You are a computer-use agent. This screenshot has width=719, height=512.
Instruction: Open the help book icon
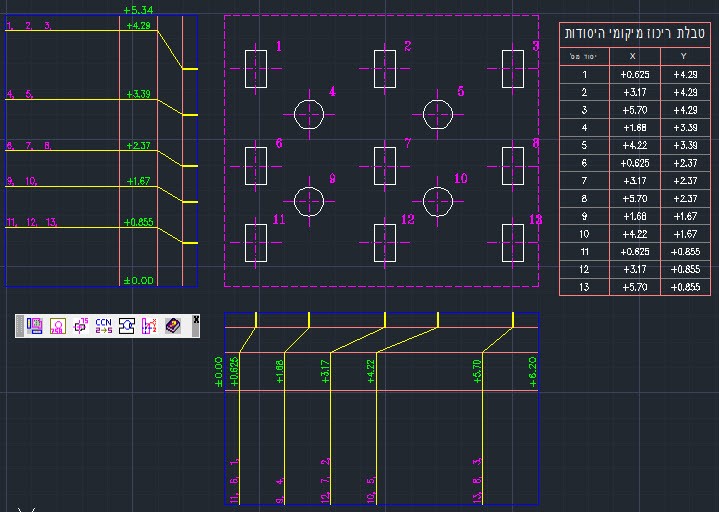click(173, 326)
